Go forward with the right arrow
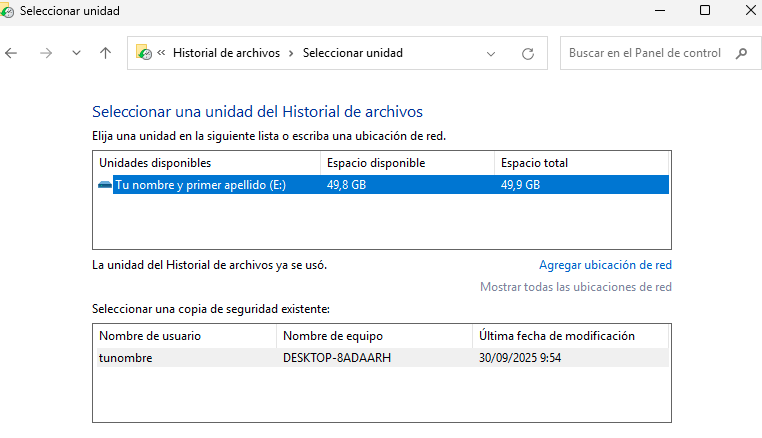This screenshot has width=762, height=438. pyautogui.click(x=46, y=53)
